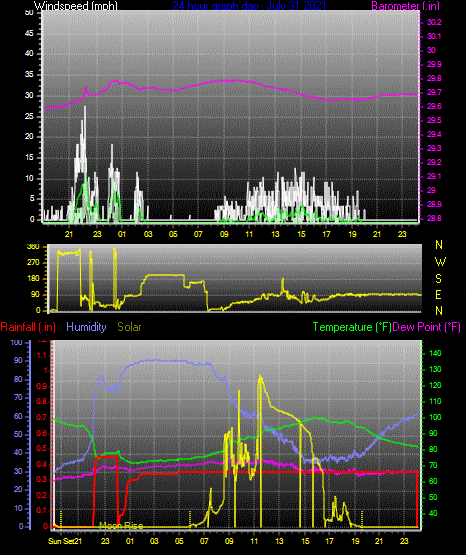Select the 28.8 barometer axis value

(434, 218)
